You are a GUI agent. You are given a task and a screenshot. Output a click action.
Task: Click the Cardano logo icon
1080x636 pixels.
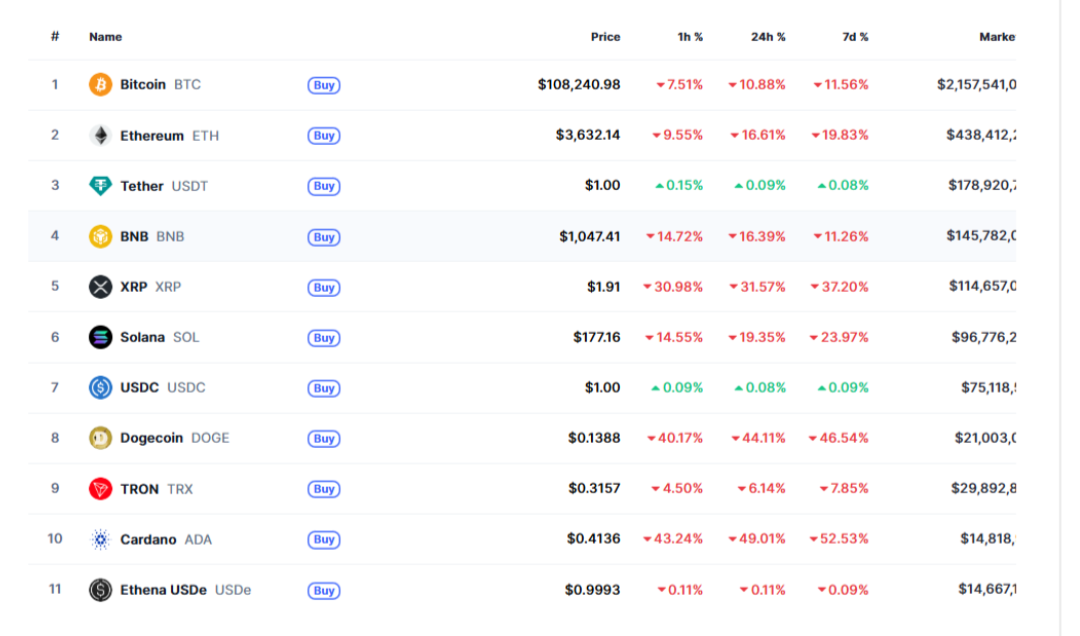(101, 540)
